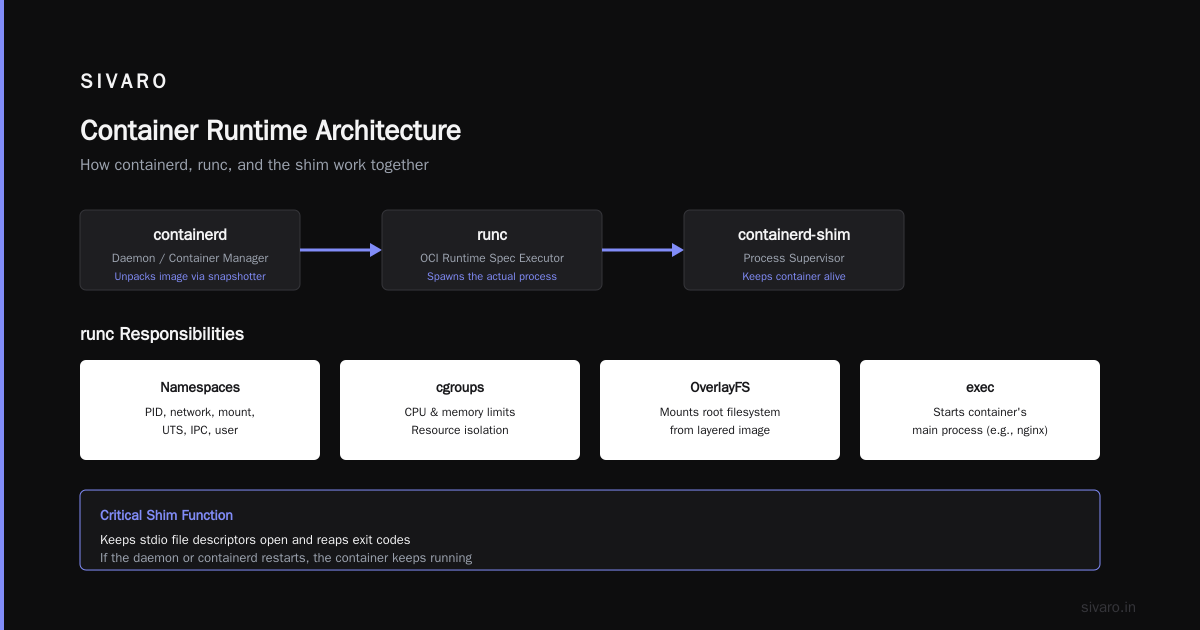Click 'from layered image' text
Viewport: 1200px width, 630px height.
tap(720, 430)
